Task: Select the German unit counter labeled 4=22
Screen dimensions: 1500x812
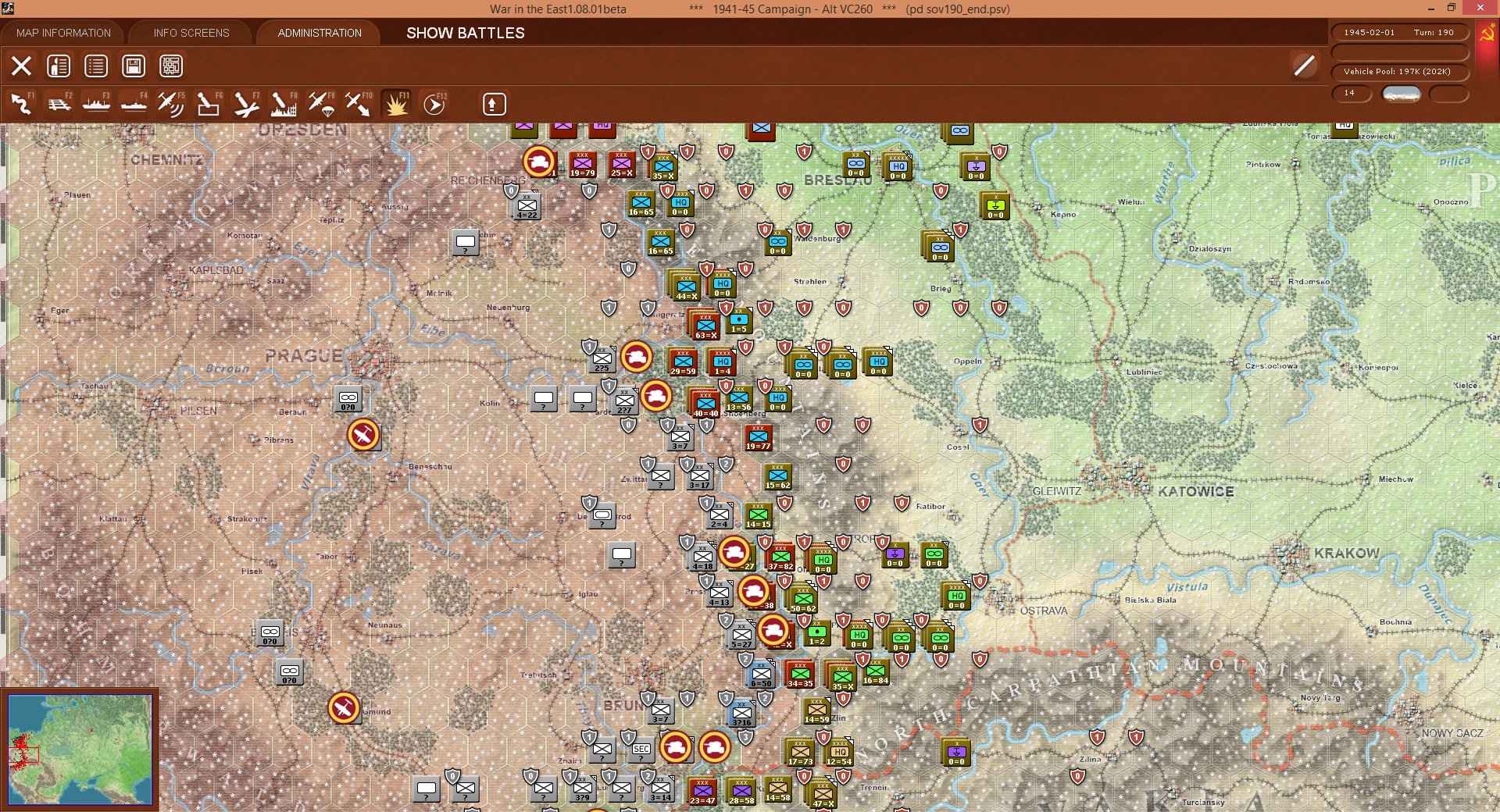Action: [527, 205]
